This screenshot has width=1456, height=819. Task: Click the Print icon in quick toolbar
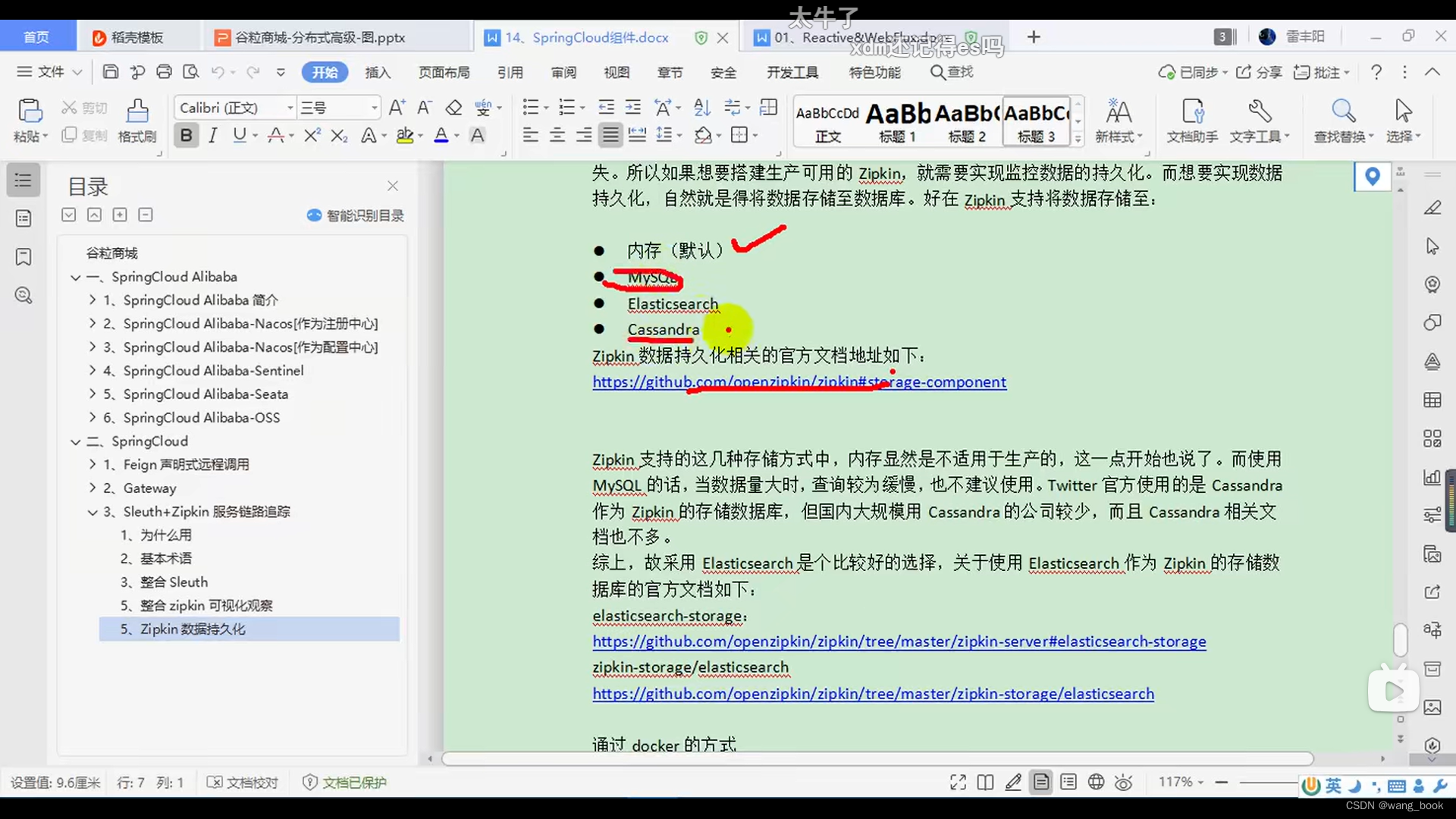[x=164, y=72]
